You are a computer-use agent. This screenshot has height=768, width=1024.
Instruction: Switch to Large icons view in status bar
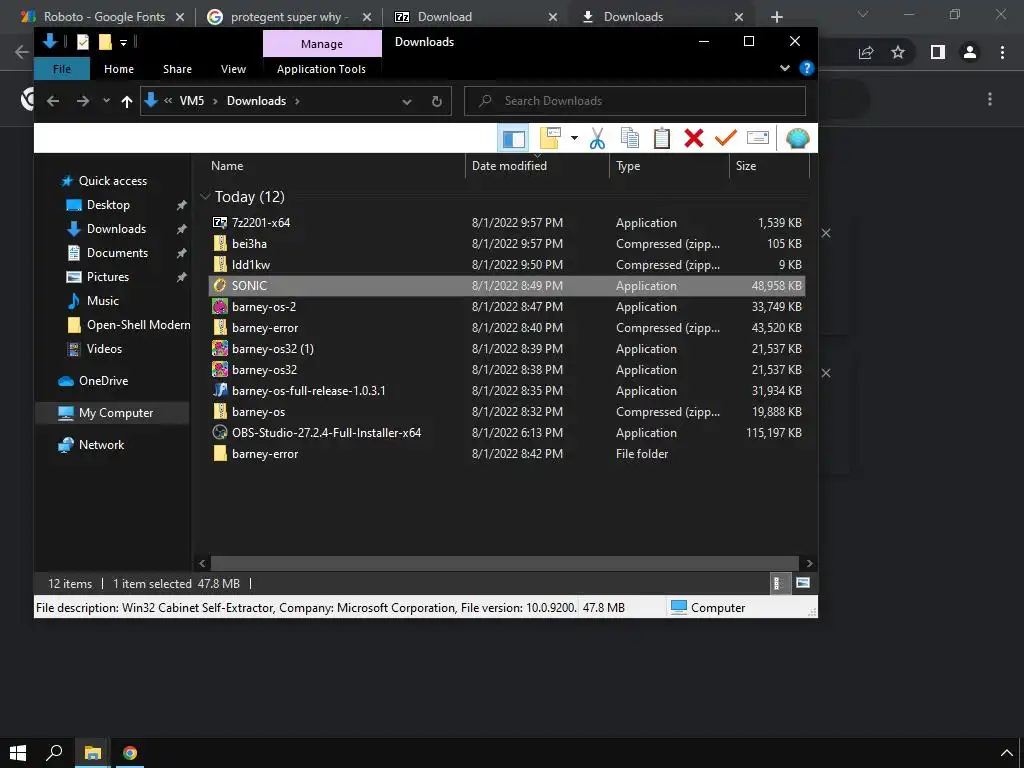pos(803,584)
